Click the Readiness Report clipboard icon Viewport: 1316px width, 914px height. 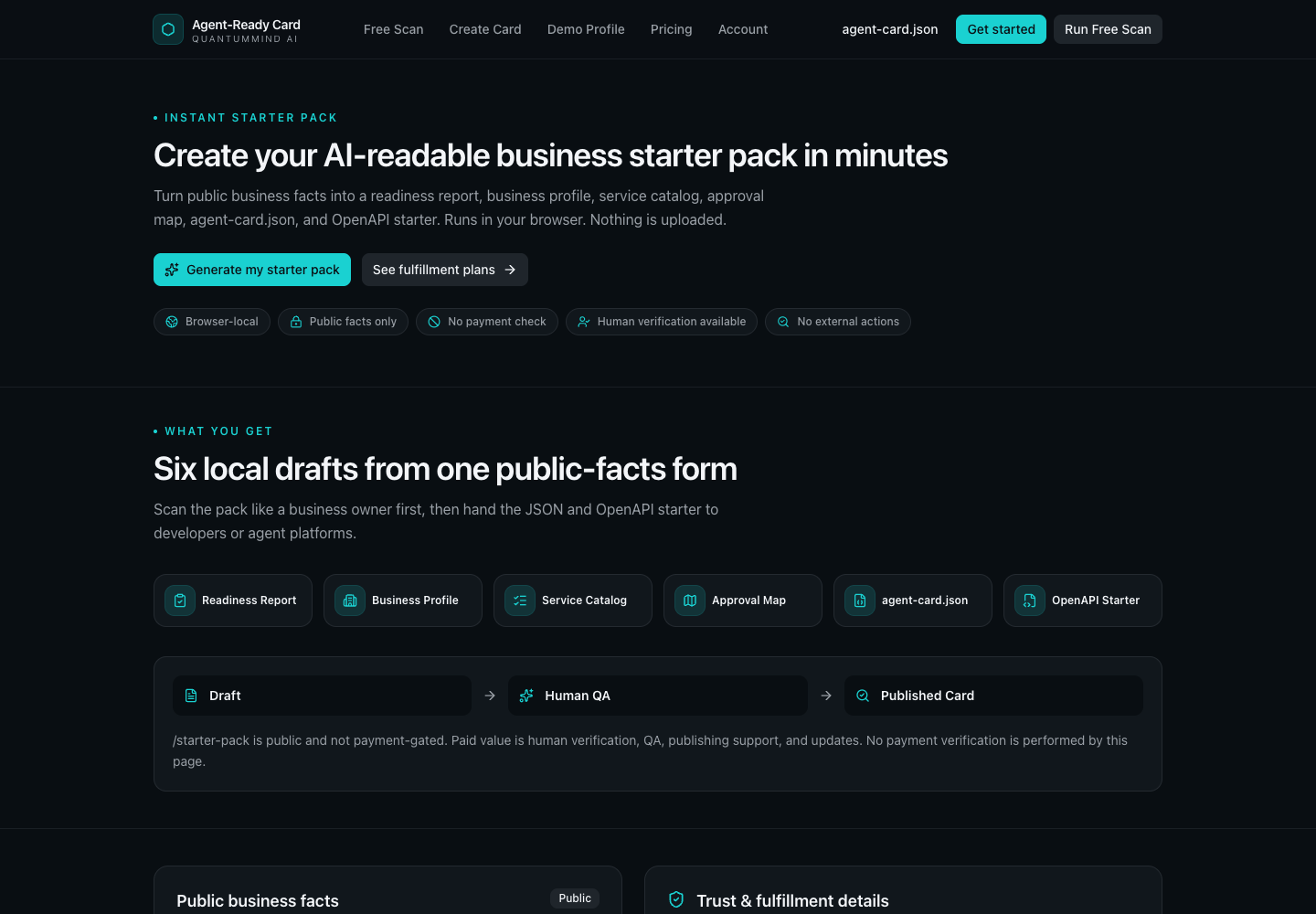click(x=180, y=600)
